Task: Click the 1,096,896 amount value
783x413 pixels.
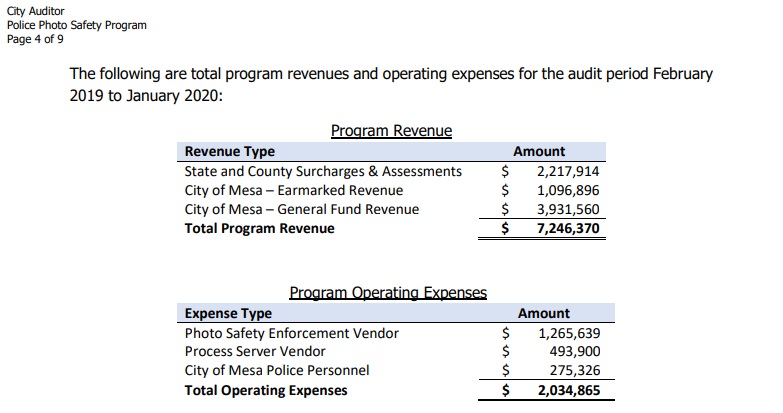Action: click(568, 190)
